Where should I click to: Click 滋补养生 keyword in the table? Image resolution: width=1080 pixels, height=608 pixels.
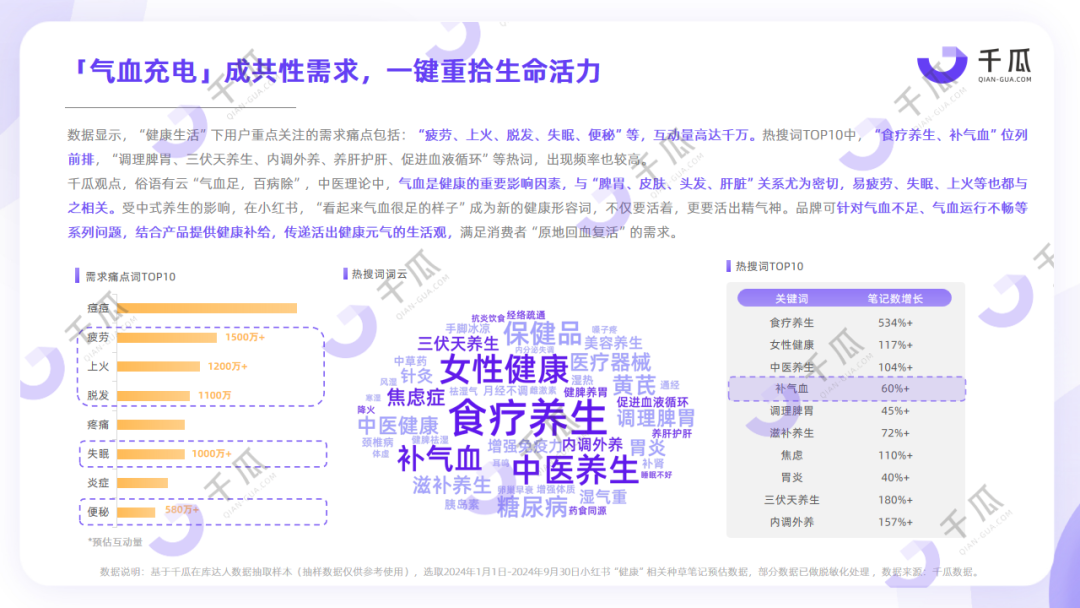click(791, 433)
